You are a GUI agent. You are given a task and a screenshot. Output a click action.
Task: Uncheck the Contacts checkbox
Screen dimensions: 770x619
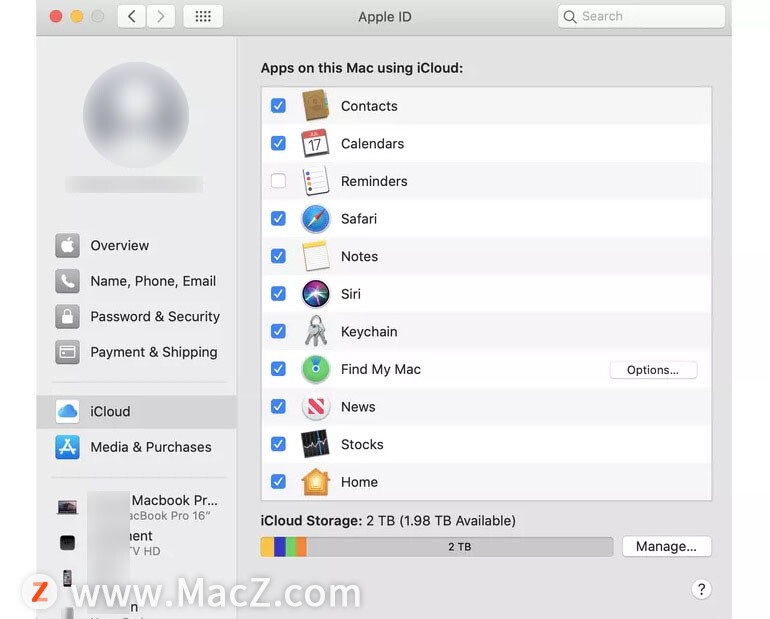(278, 106)
